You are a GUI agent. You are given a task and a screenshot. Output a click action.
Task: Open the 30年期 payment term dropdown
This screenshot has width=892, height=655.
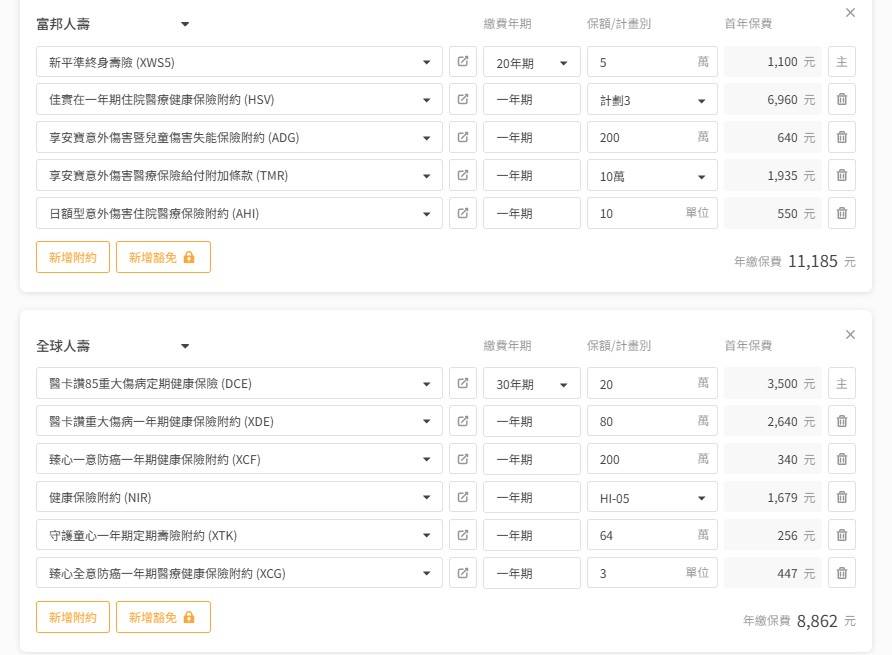click(x=531, y=384)
